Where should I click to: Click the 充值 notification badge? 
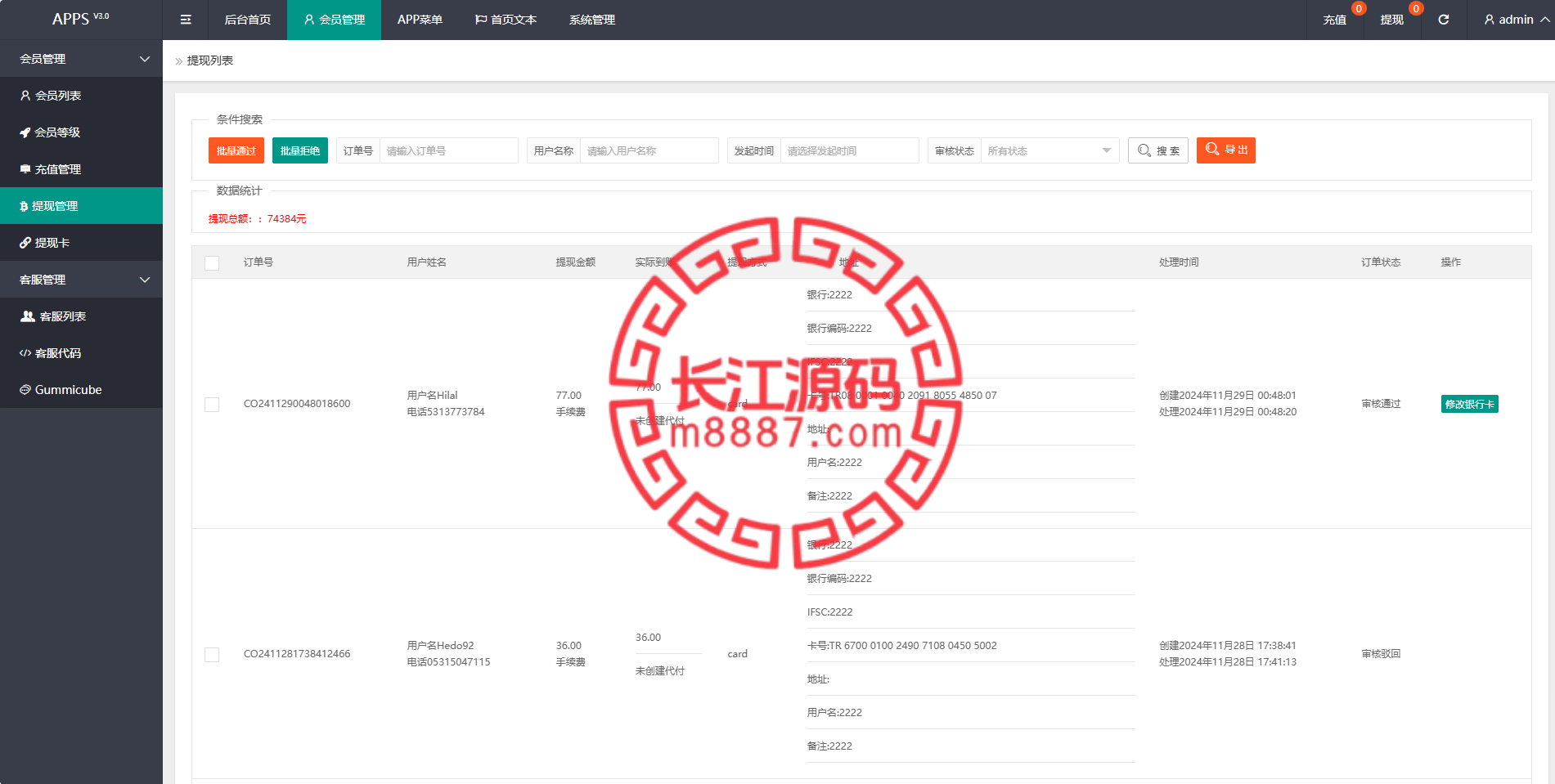(1359, 8)
